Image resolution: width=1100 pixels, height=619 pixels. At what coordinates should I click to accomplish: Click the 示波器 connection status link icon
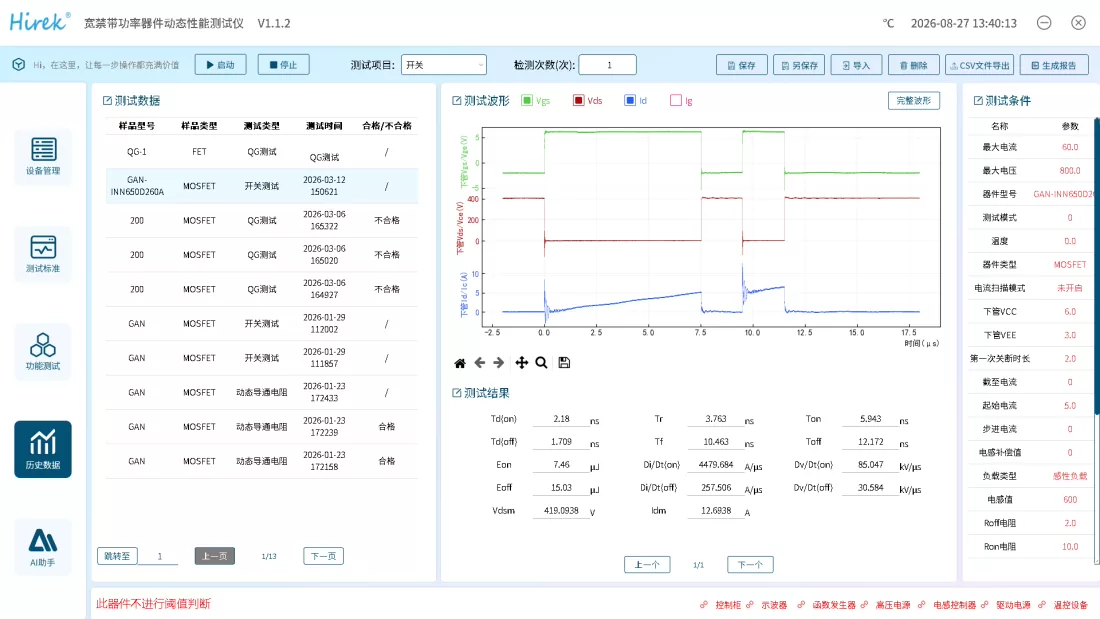coord(750,605)
